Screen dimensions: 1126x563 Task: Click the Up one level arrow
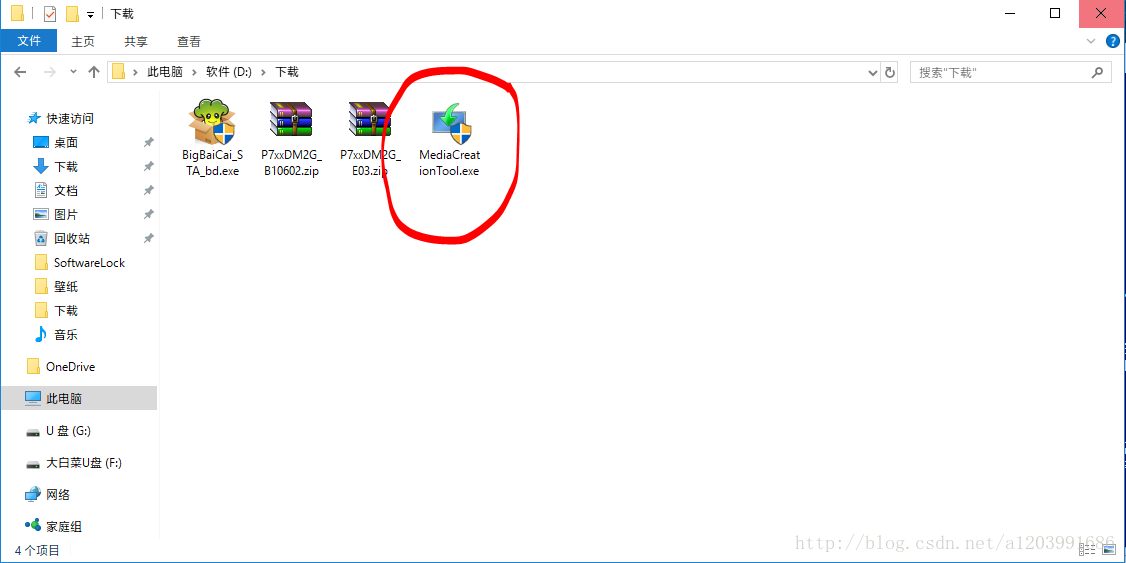[x=94, y=72]
